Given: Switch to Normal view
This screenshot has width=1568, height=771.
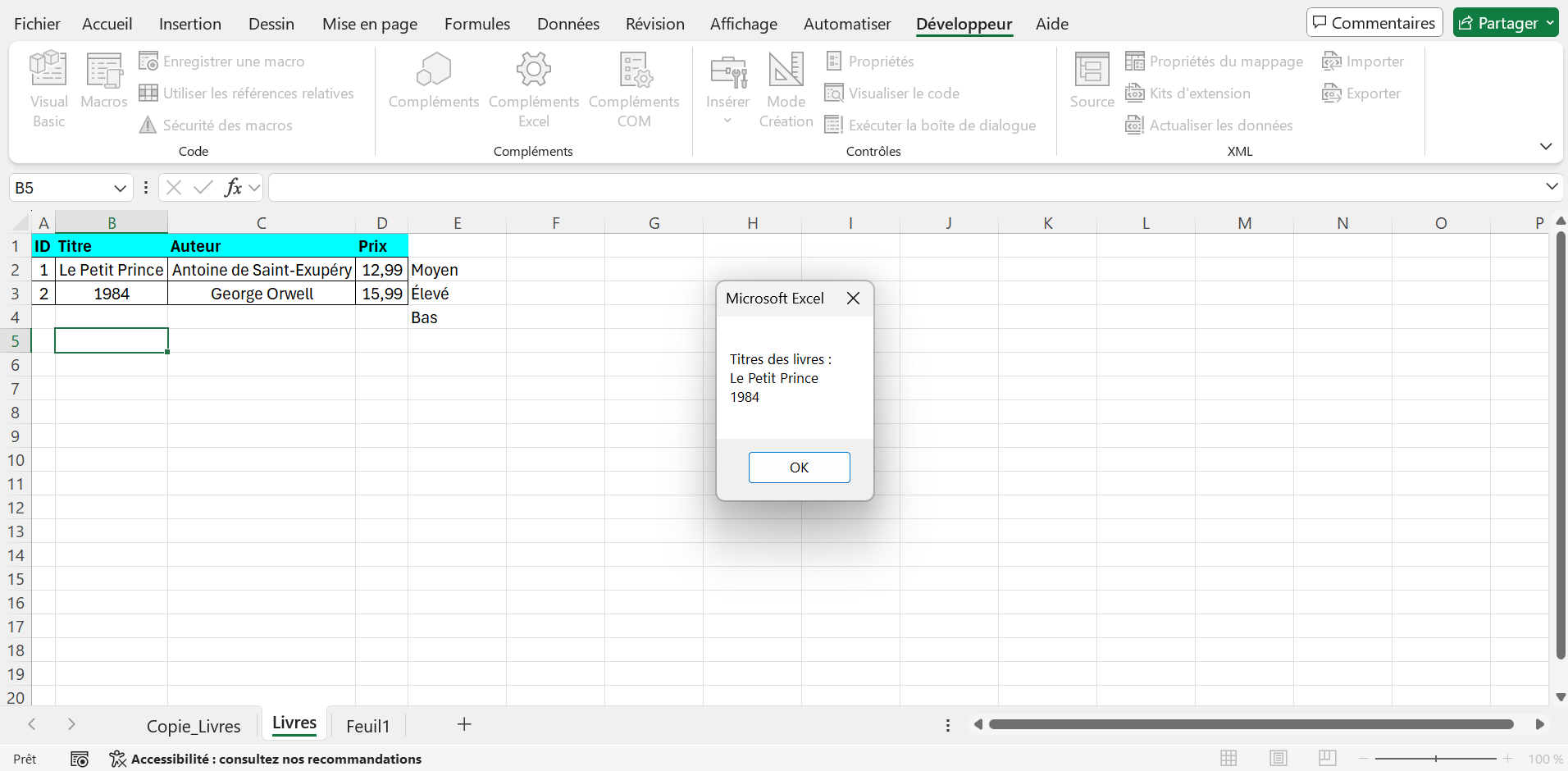Looking at the screenshot, I should pos(1228,759).
